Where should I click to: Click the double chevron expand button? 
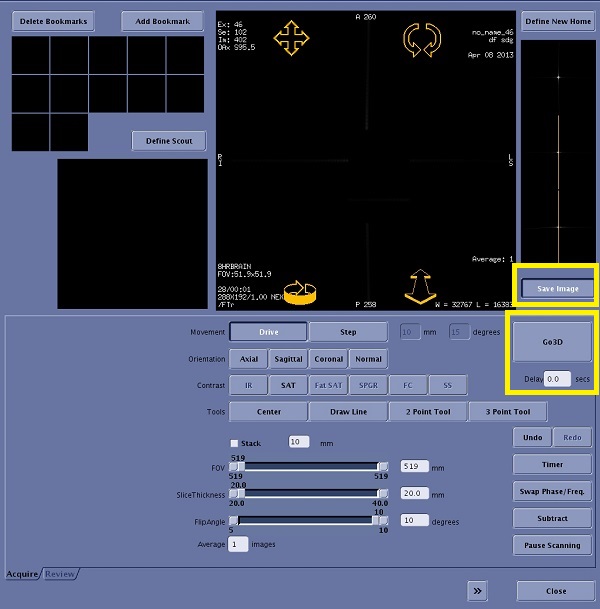coord(478,591)
